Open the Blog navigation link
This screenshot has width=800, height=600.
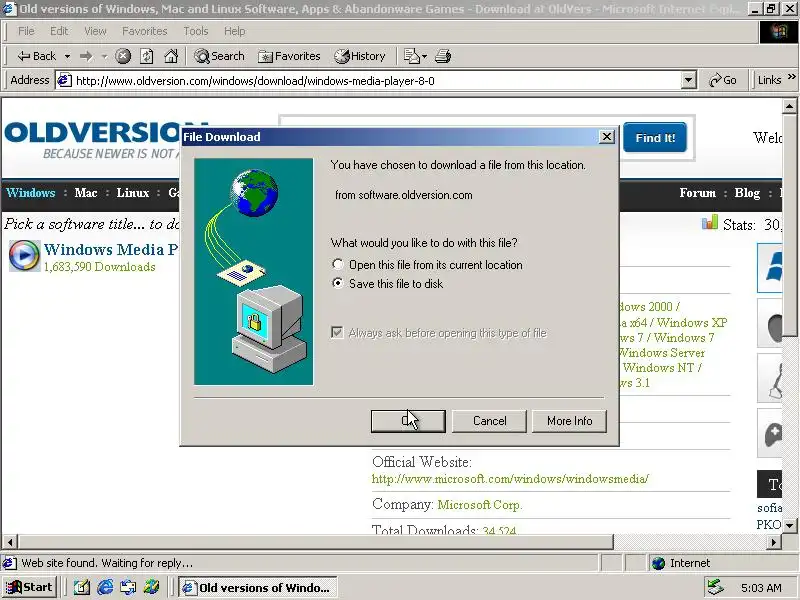pyautogui.click(x=747, y=193)
